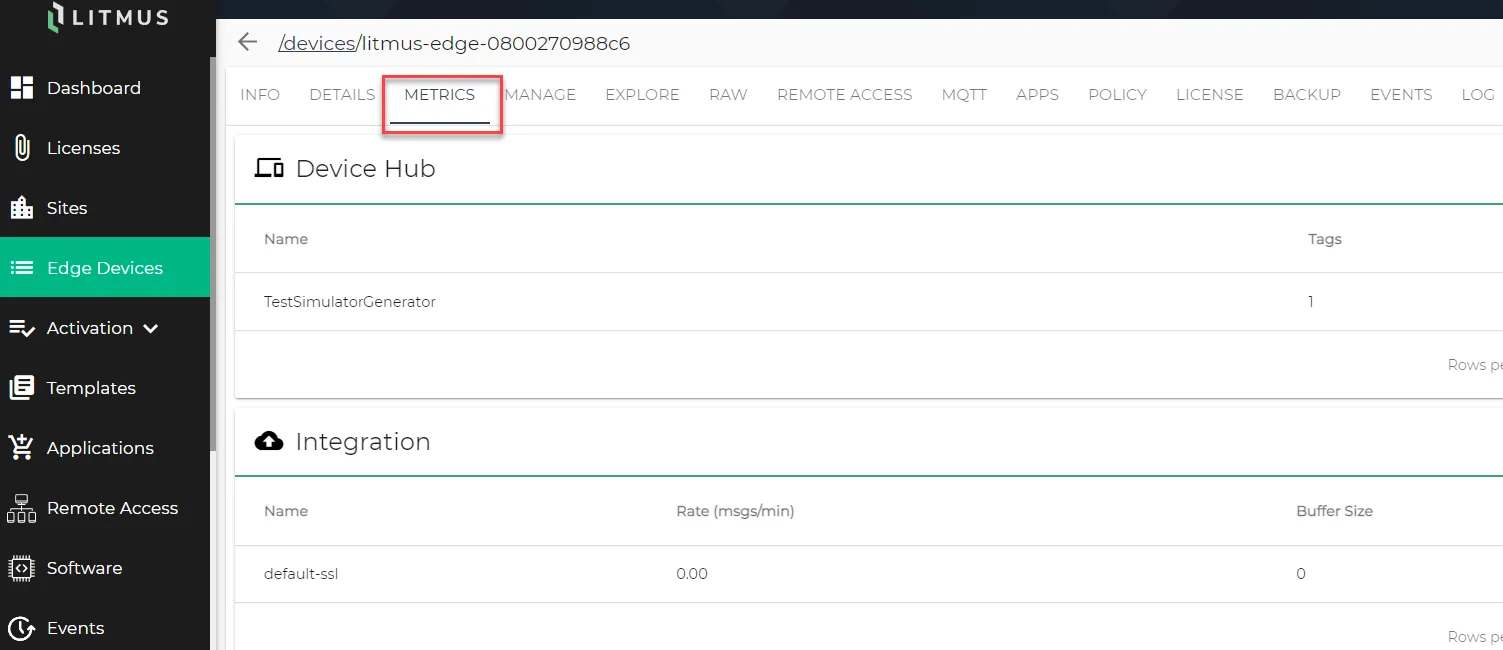Open Events in the sidebar
The height and width of the screenshot is (650, 1503).
coord(105,628)
